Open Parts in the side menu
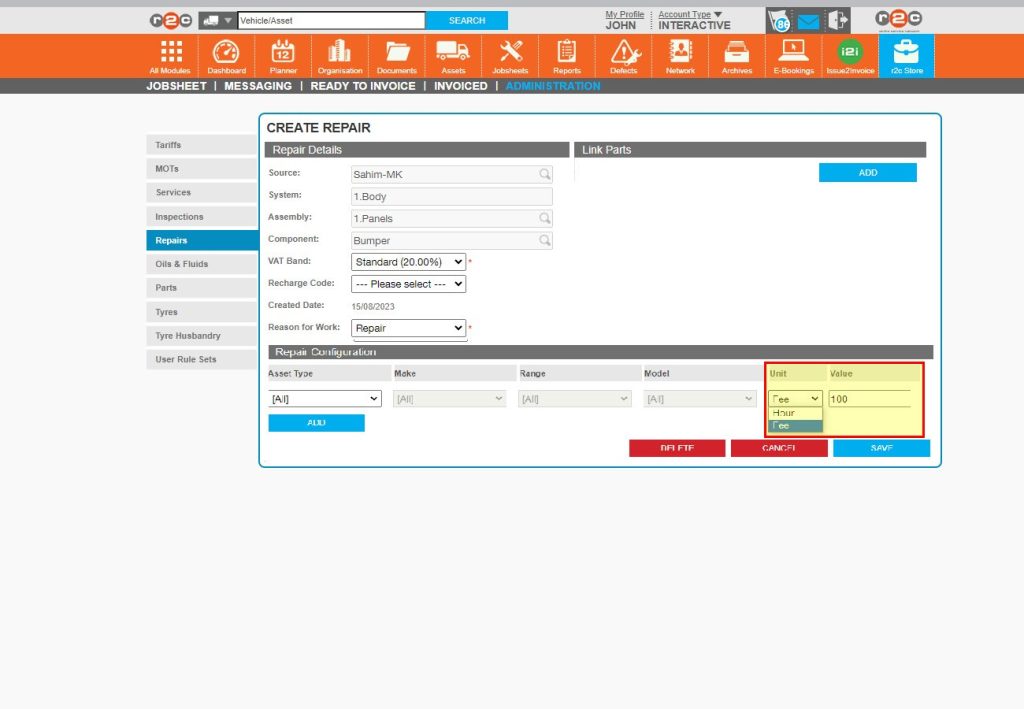 [202, 288]
